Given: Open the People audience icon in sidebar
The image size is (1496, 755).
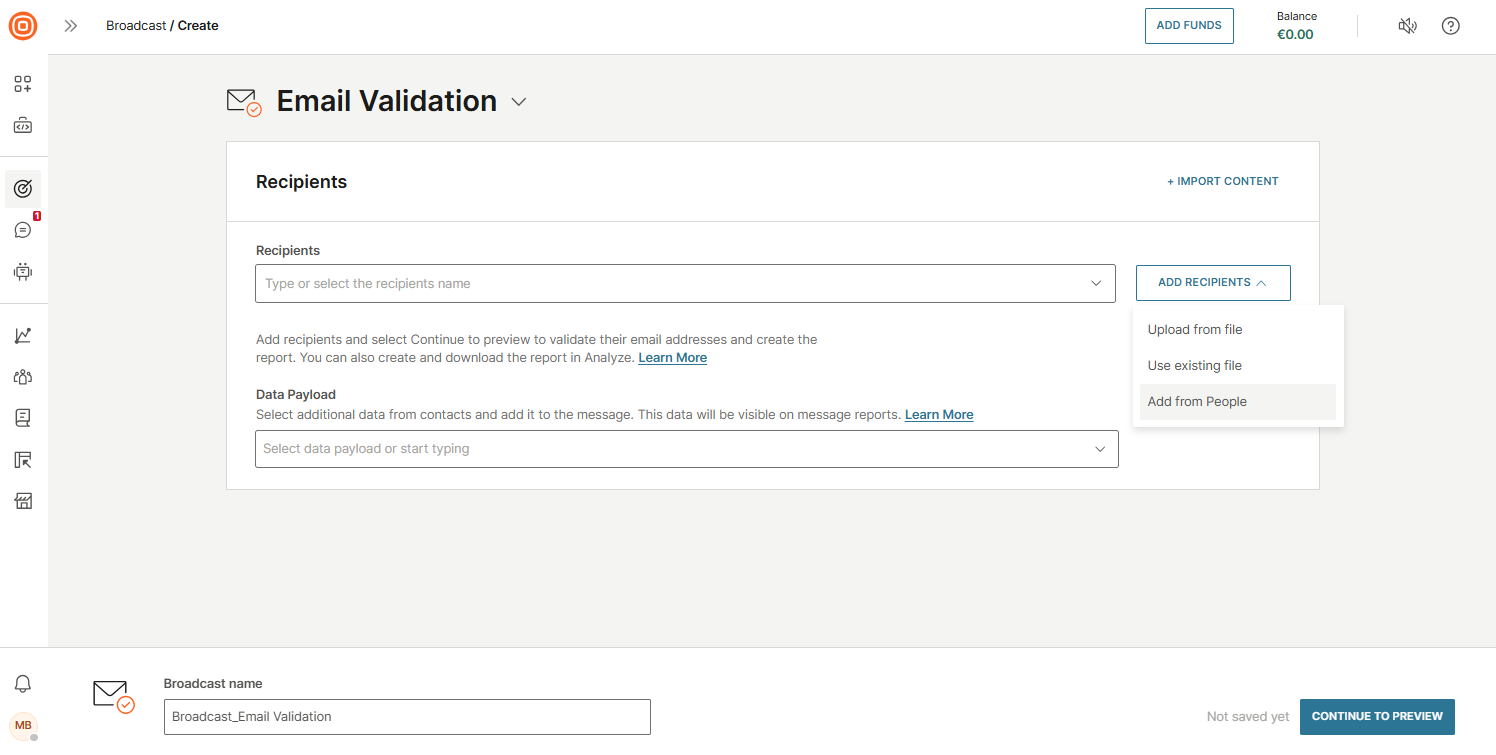Looking at the screenshot, I should 22,376.
